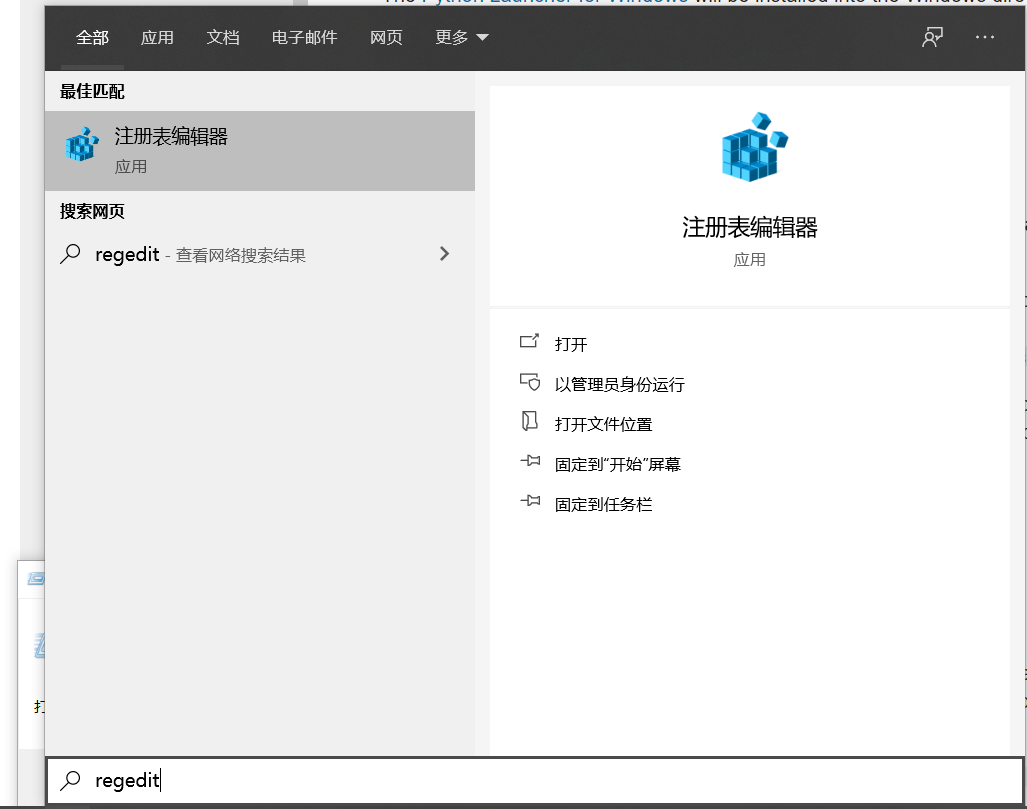Viewport: 1027px width, 809px height.
Task: Click the search box magnifier icon
Action: (x=70, y=780)
